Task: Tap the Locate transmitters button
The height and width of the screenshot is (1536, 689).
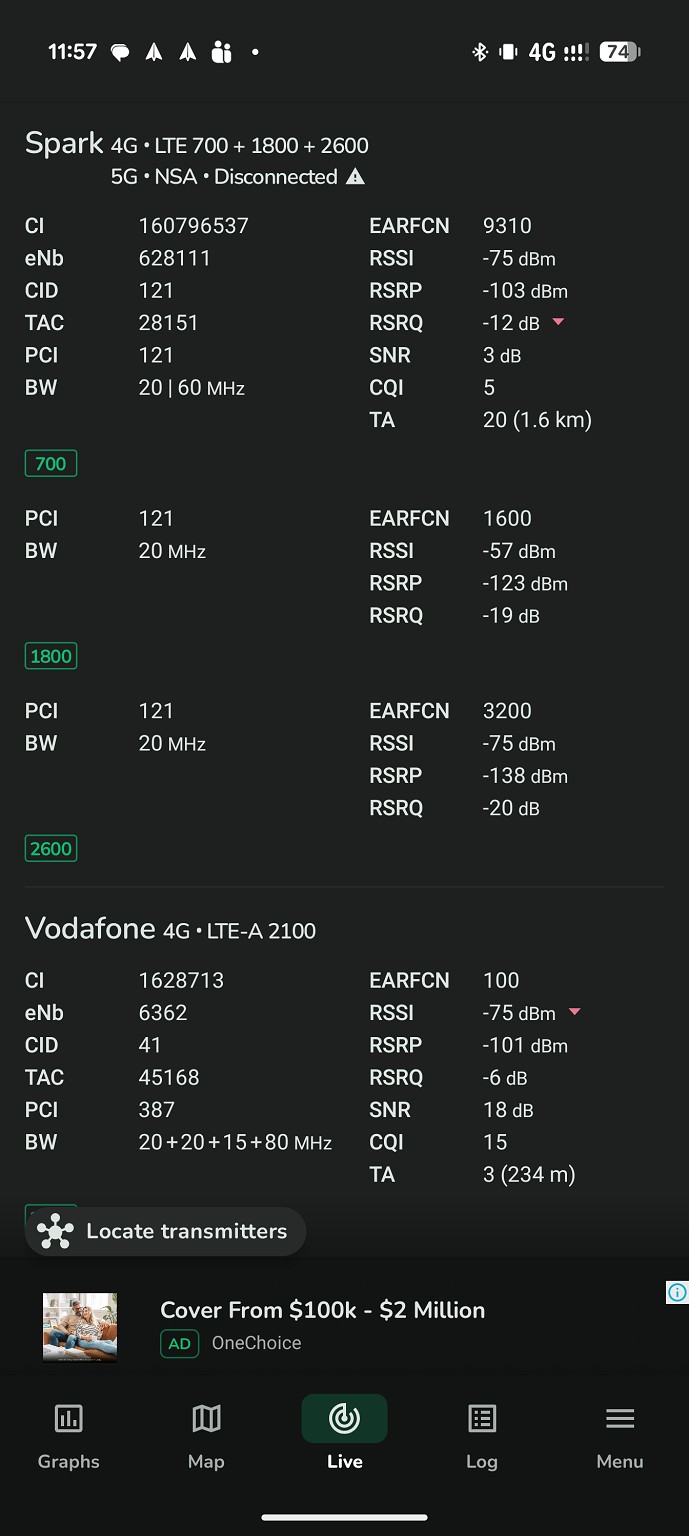Action: 165,1231
